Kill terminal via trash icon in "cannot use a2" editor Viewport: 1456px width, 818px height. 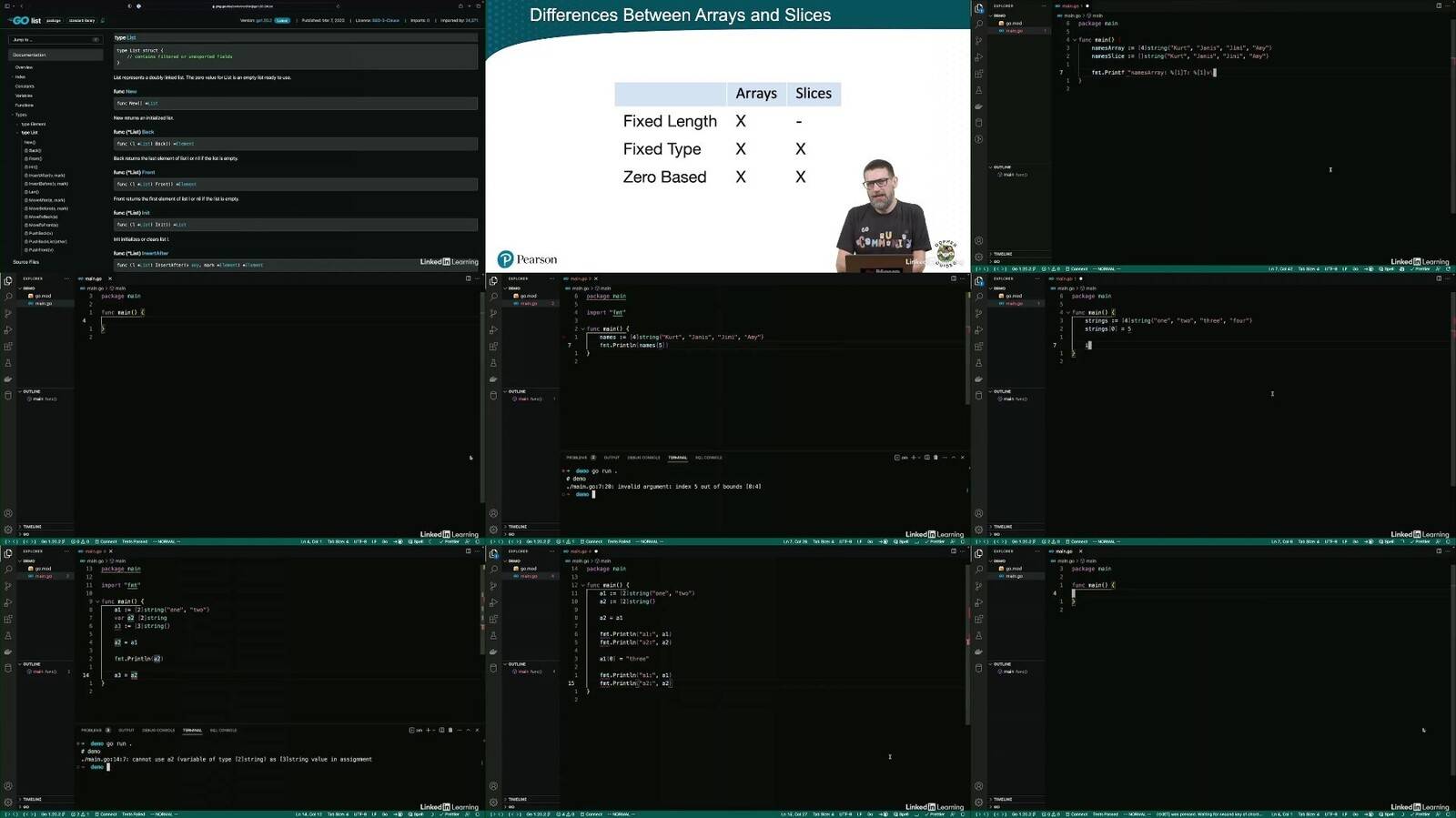pos(450,730)
